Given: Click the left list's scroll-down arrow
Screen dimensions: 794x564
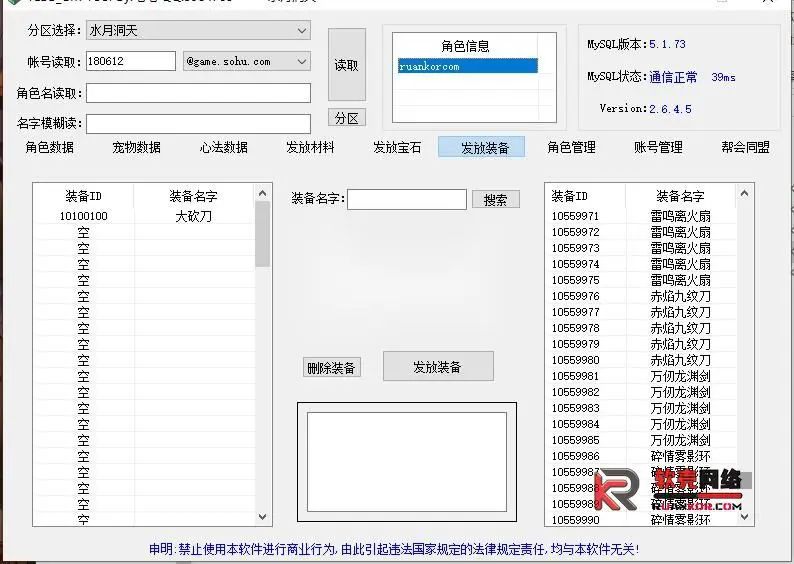Looking at the screenshot, I should point(262,517).
